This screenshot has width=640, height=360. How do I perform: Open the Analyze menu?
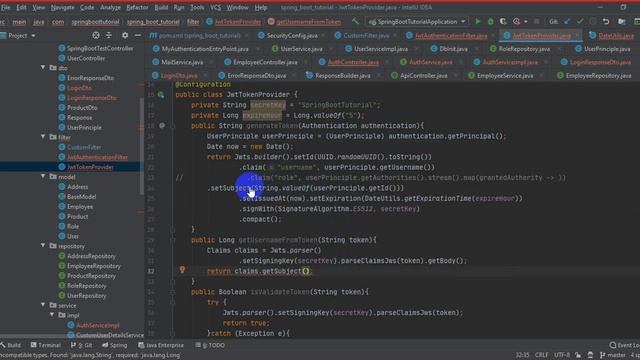(x=110, y=7)
